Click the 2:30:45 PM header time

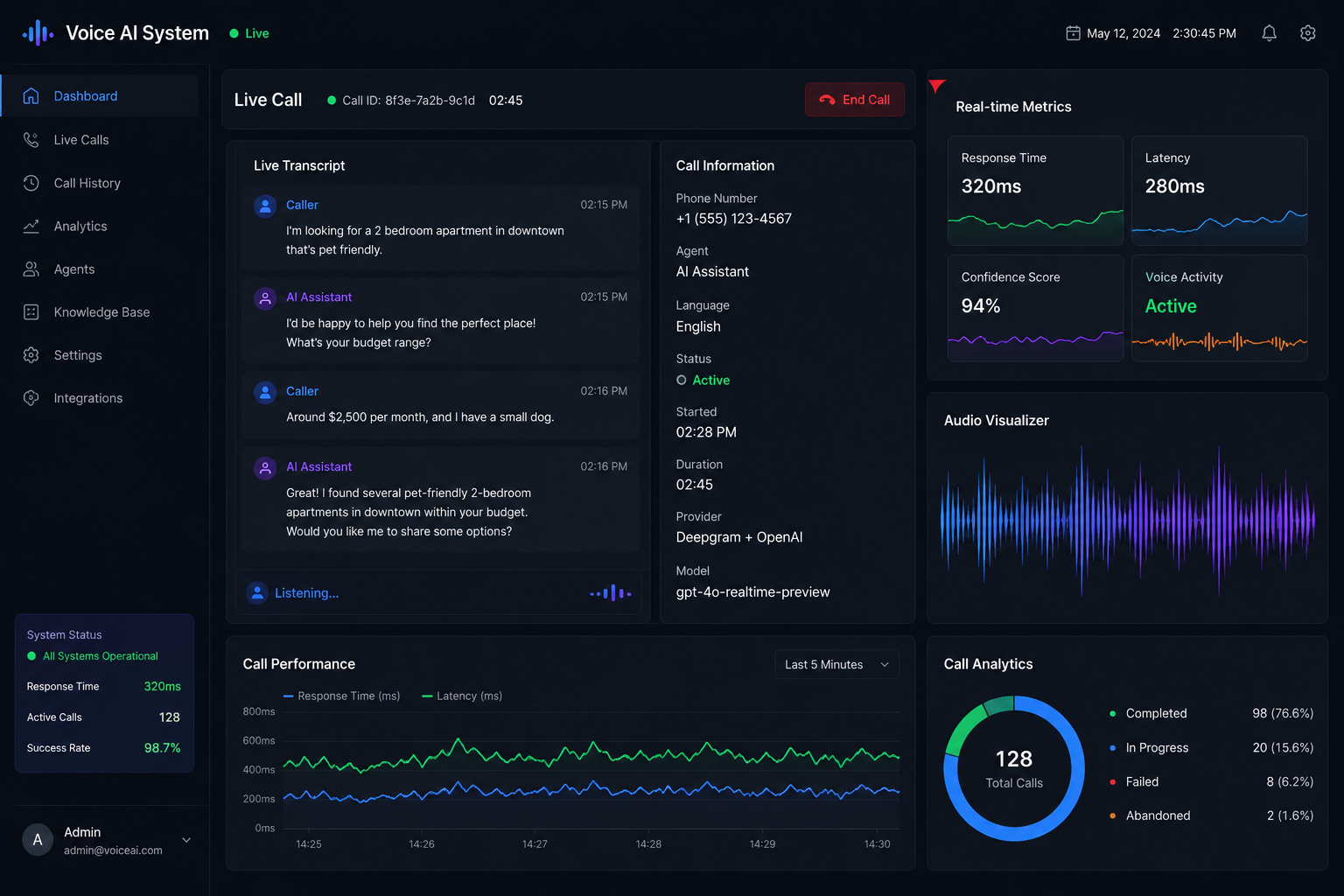[1205, 33]
